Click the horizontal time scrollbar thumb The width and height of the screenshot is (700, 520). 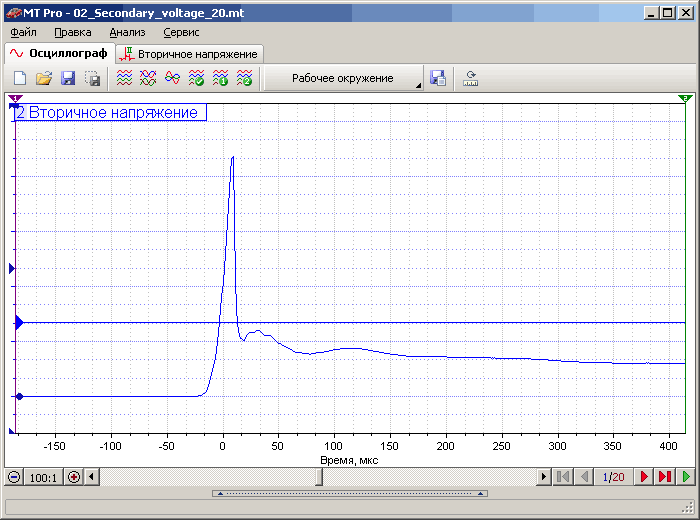tap(319, 477)
